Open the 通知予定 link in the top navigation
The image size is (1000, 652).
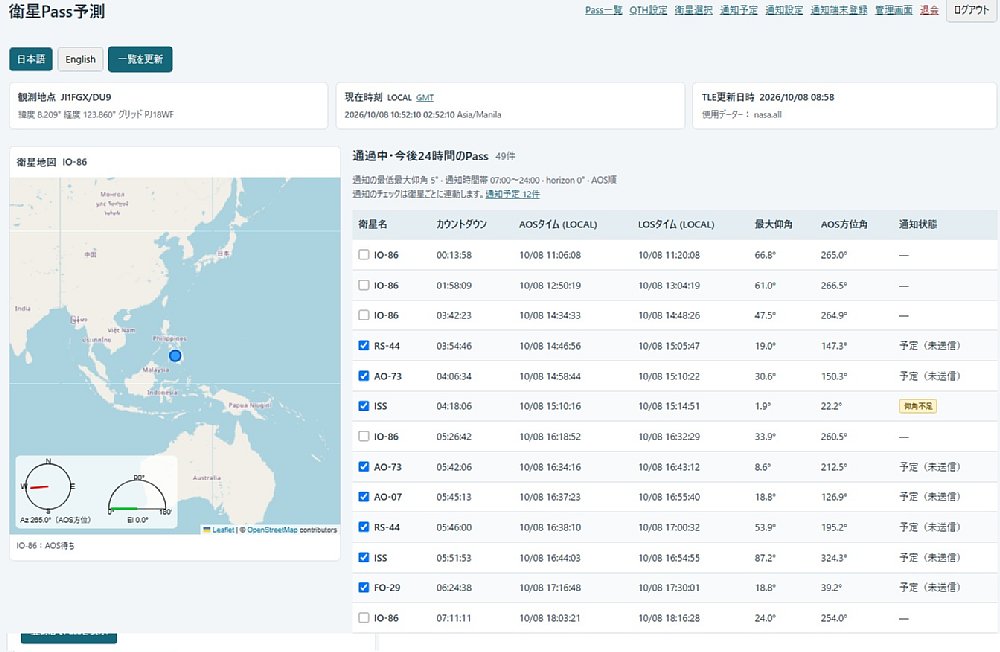[739, 10]
